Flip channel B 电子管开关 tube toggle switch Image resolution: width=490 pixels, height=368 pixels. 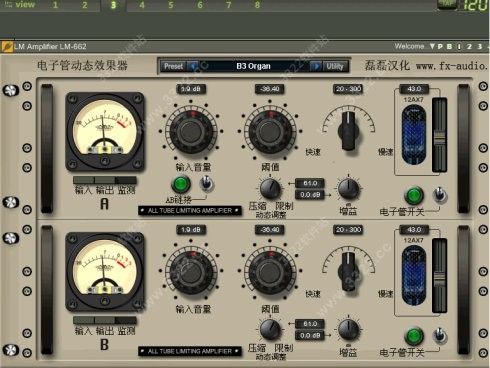tap(440, 336)
